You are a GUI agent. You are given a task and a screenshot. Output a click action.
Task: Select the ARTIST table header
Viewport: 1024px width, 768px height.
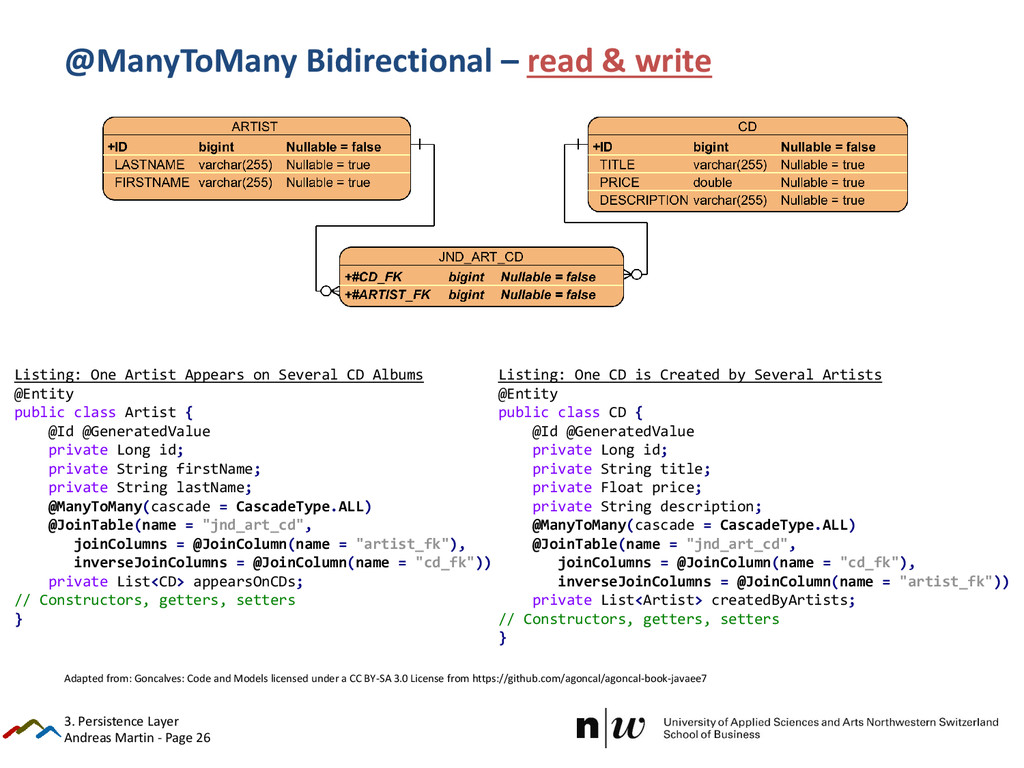click(256, 126)
